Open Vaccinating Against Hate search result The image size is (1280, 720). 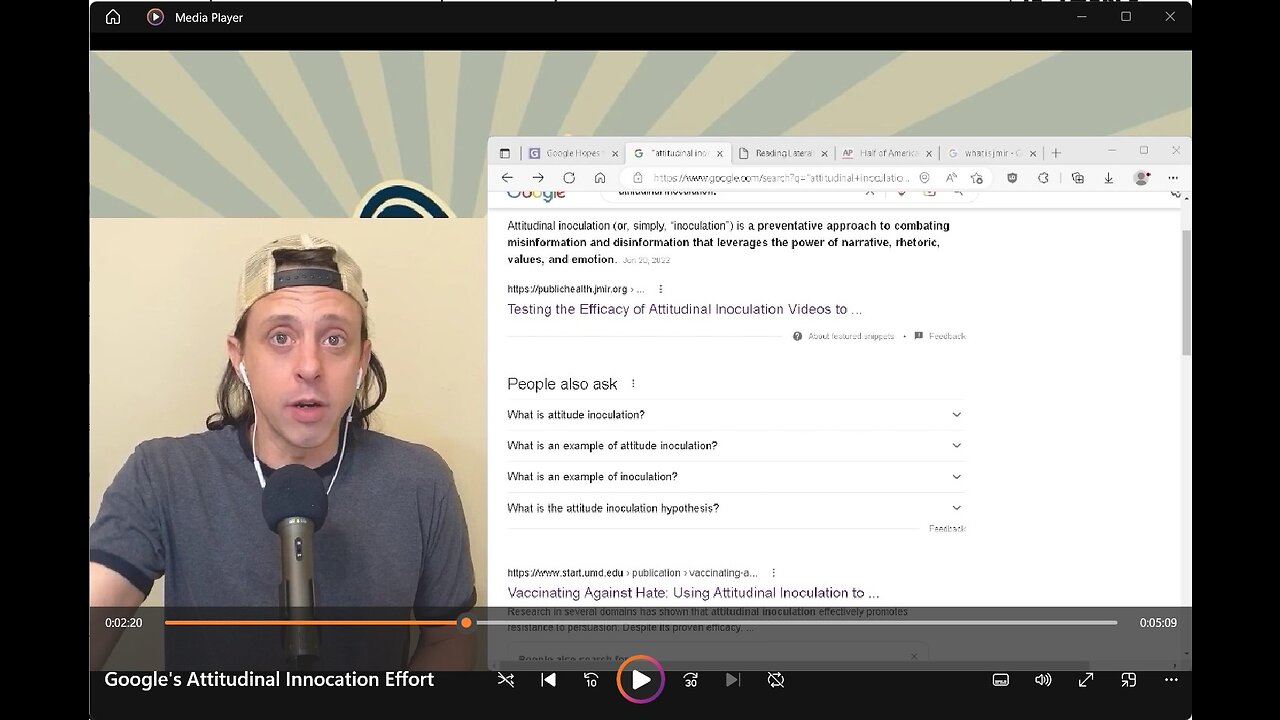pyautogui.click(x=693, y=593)
